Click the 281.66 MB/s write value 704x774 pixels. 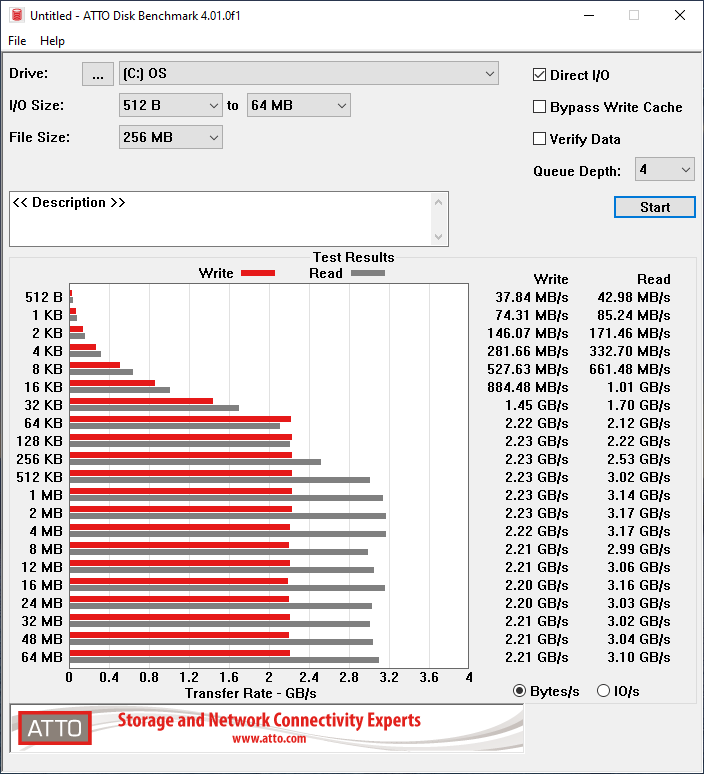[528, 351]
